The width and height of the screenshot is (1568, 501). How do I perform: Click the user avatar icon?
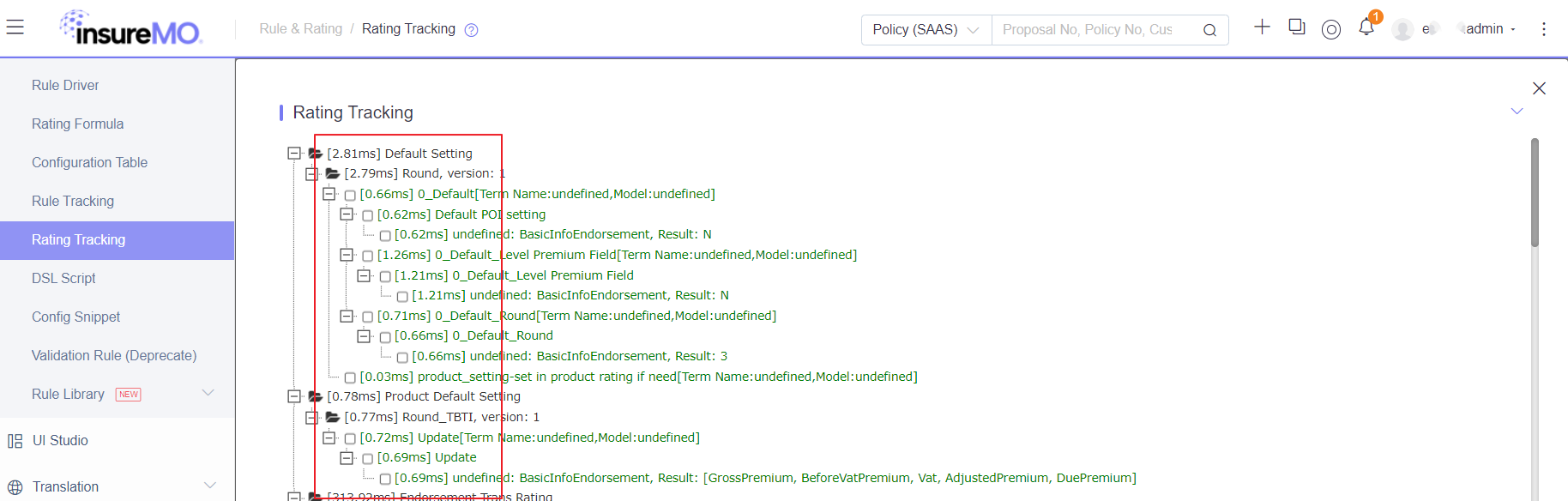(1403, 29)
